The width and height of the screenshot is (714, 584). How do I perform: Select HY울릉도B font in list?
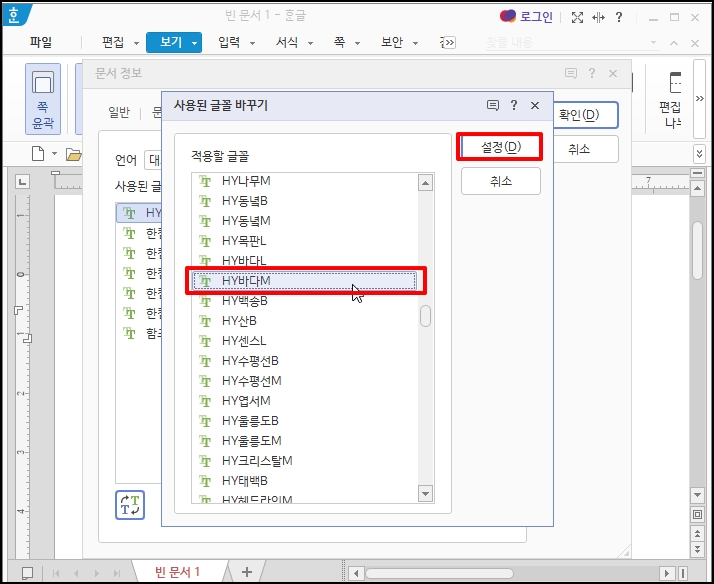304,421
